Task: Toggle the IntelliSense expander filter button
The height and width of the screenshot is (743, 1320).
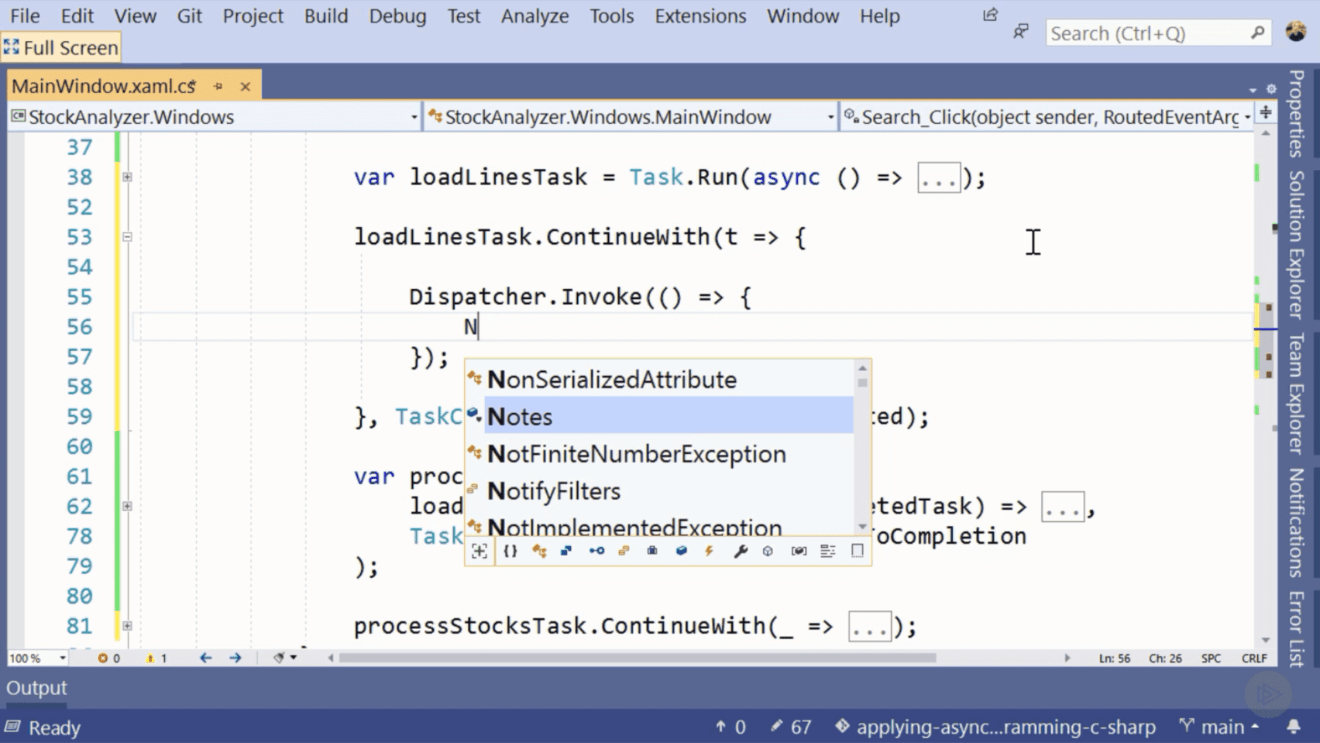Action: pos(480,551)
